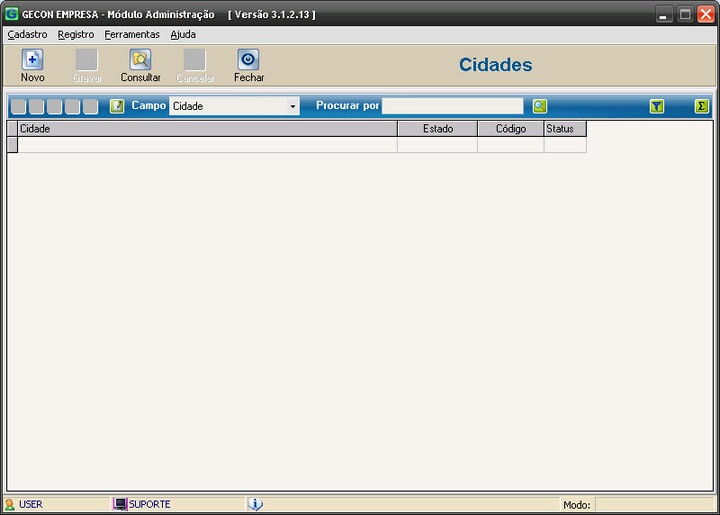This screenshot has width=720, height=515.
Task: Expand the Campo dropdown arrow
Action: click(292, 106)
